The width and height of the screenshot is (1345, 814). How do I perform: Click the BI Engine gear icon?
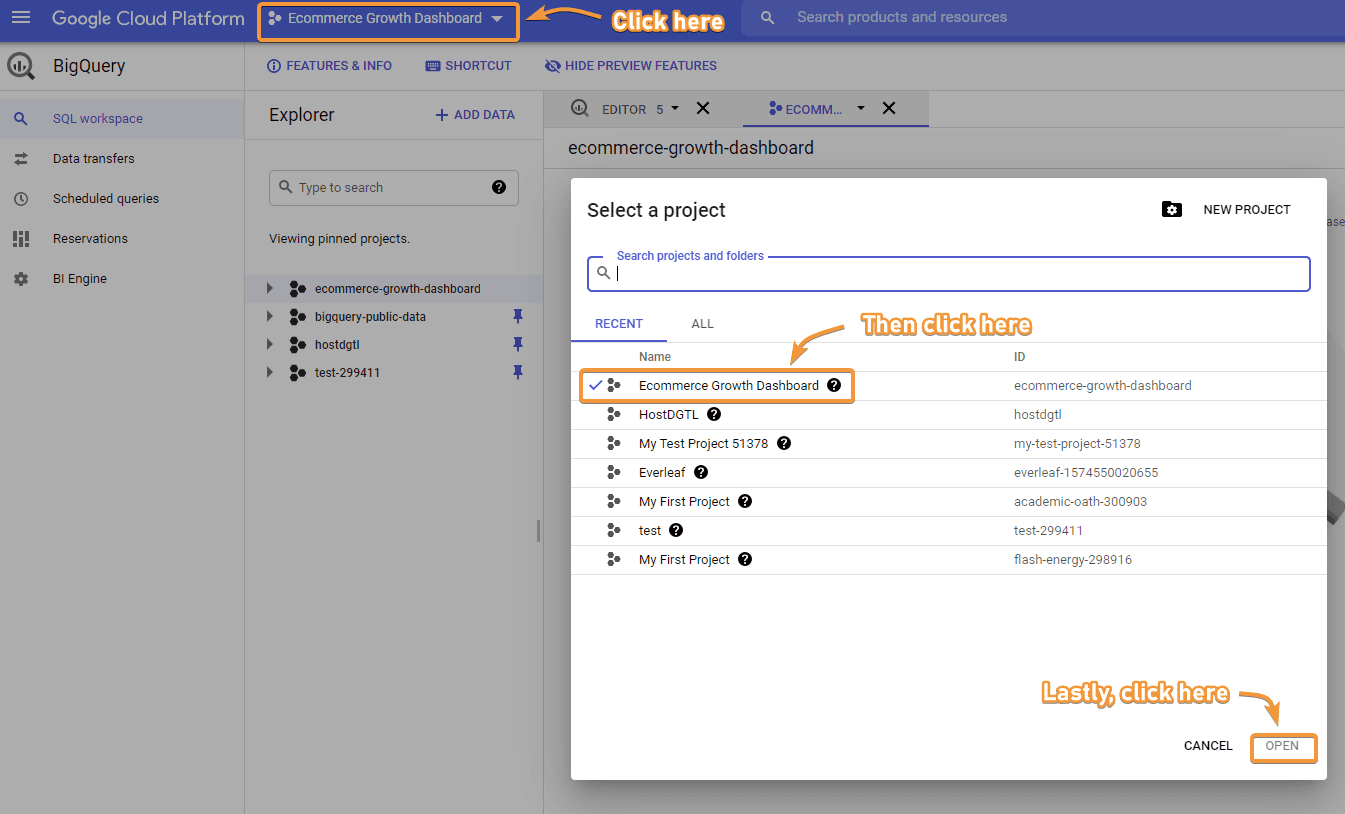(x=20, y=279)
